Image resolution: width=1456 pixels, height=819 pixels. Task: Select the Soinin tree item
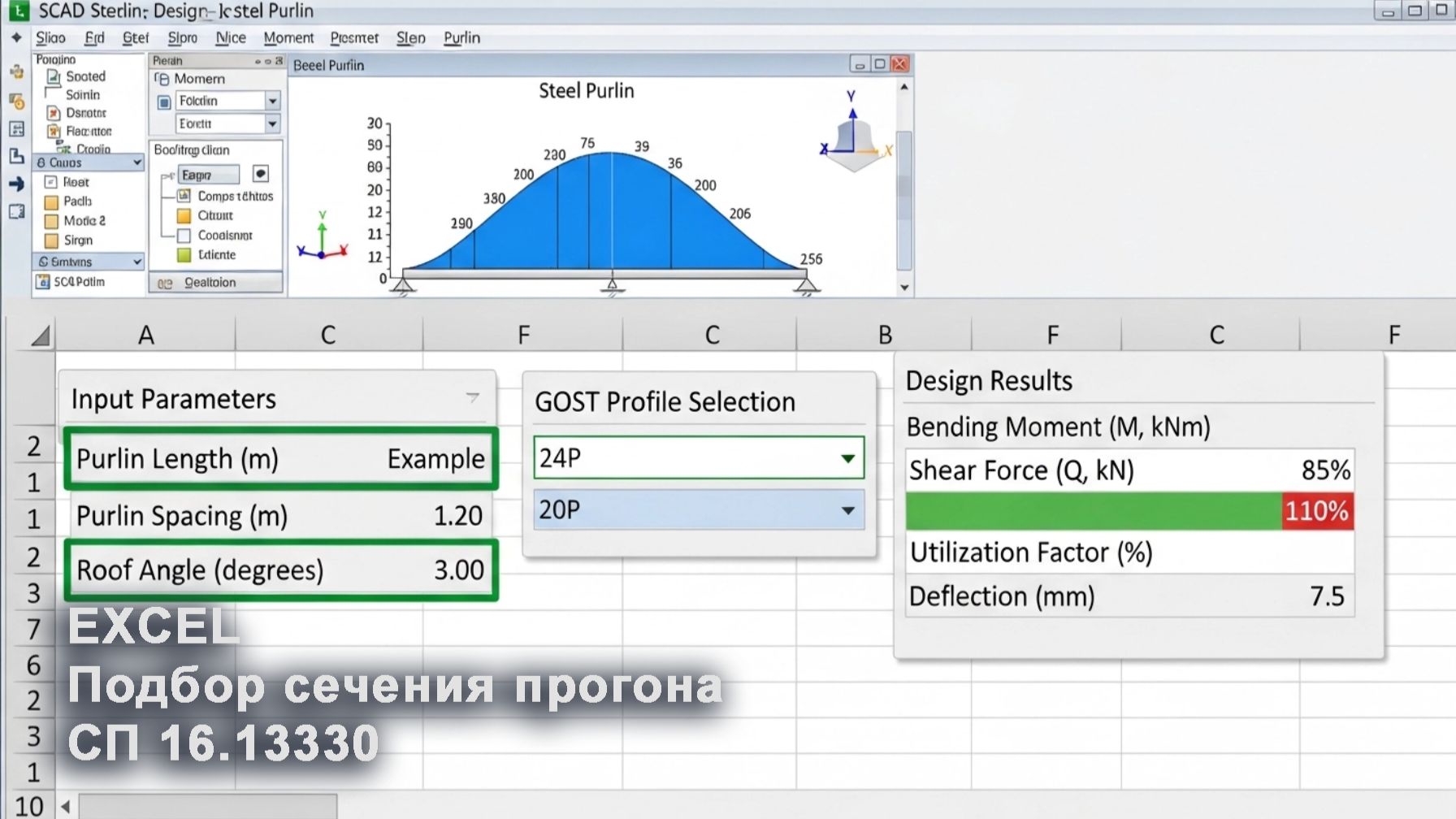[83, 95]
